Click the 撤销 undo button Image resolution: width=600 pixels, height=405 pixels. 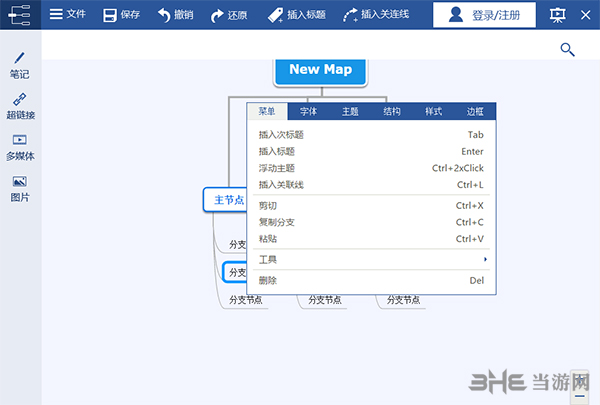tap(176, 15)
